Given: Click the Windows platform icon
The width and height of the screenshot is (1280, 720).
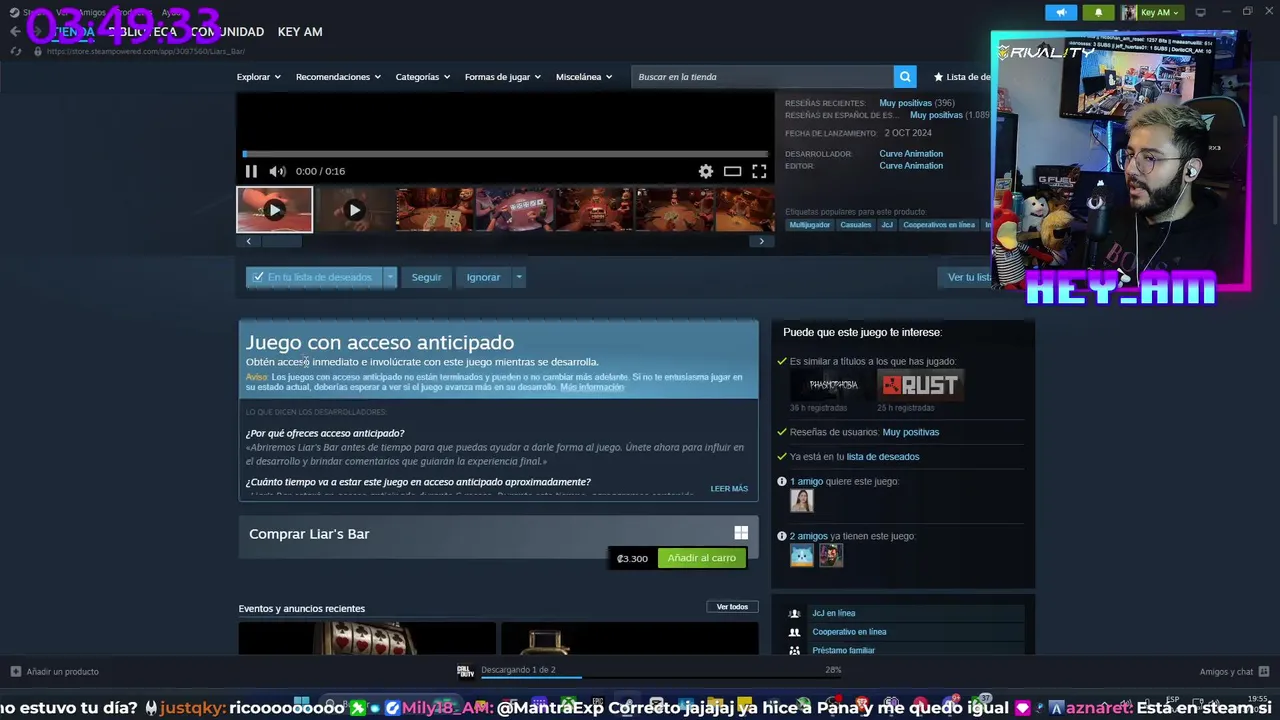Looking at the screenshot, I should point(741,533).
